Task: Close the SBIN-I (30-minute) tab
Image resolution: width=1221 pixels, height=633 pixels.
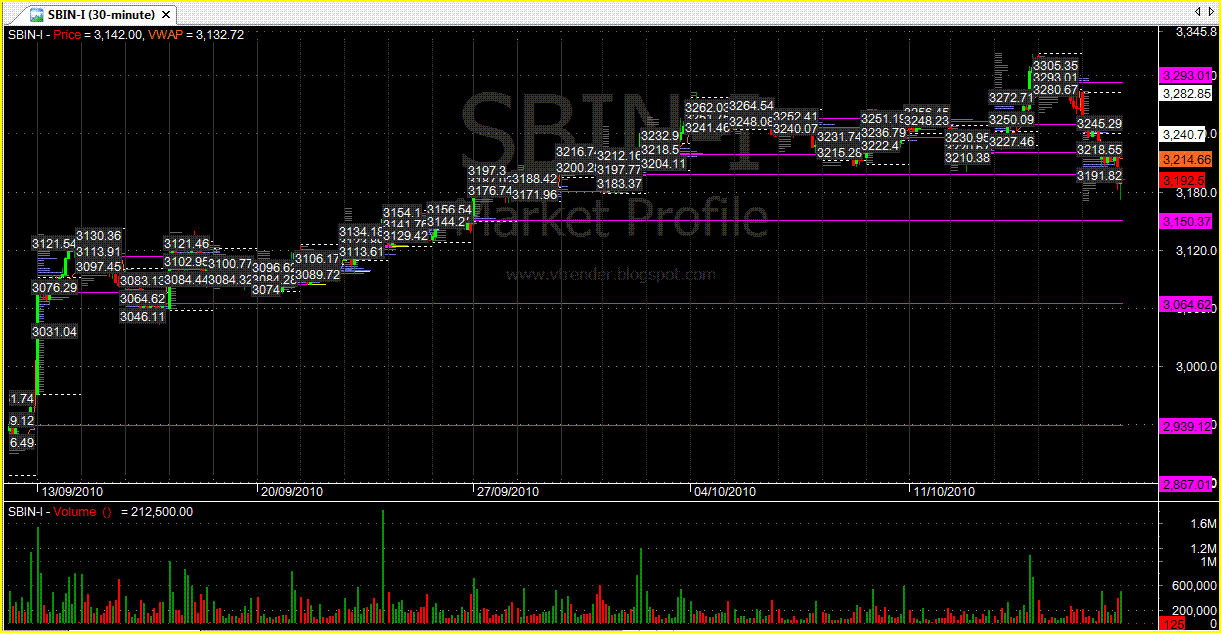Action: click(x=166, y=15)
